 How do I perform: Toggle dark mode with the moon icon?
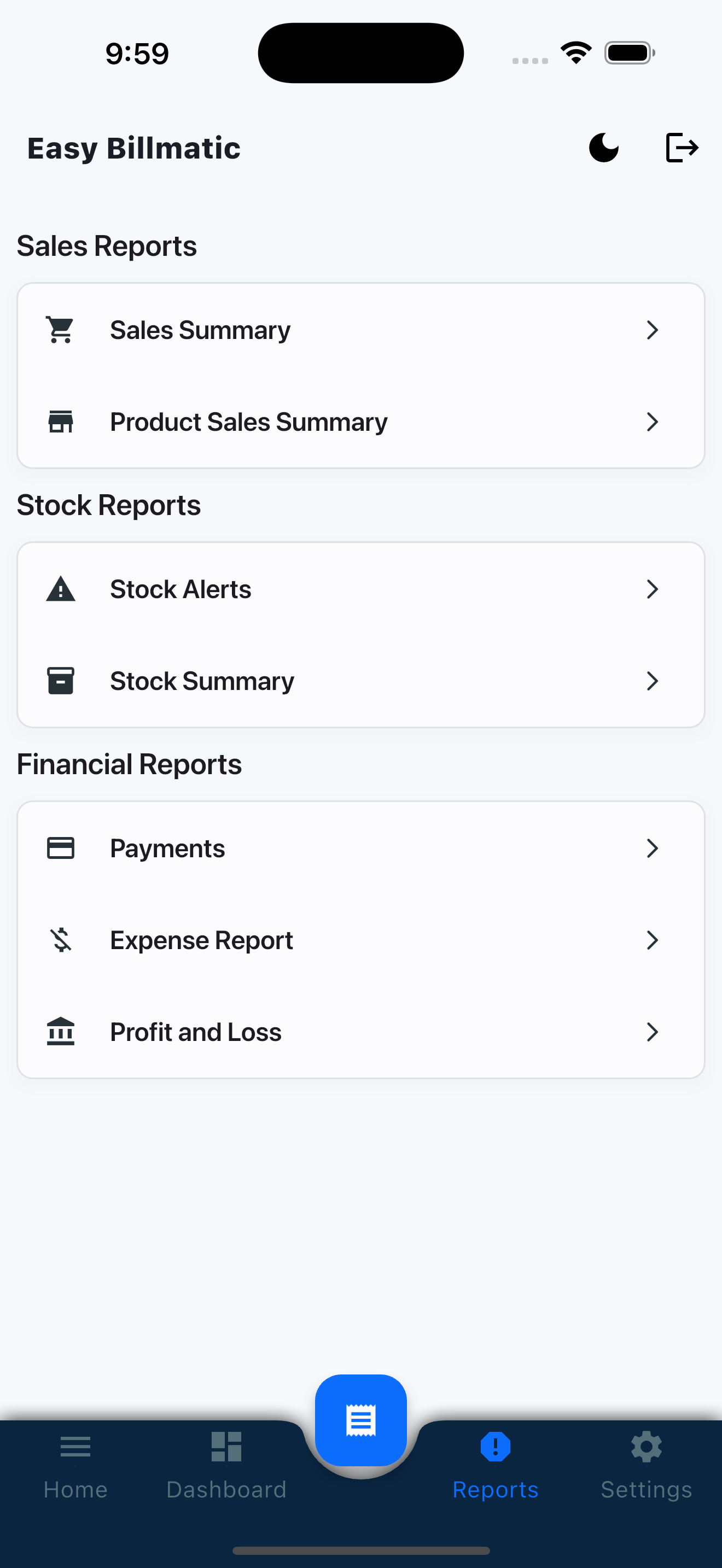coord(603,148)
